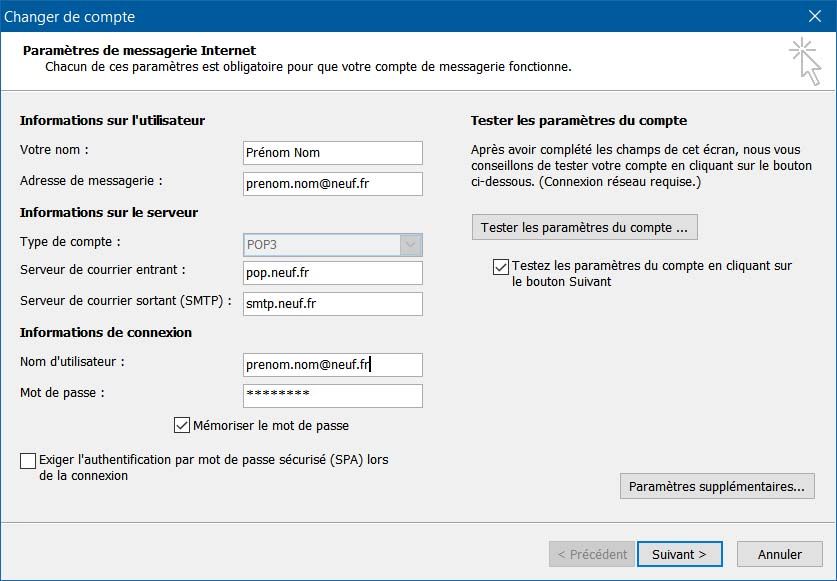Close the 'Changer de compte' window
Viewport: 837px width, 581px height.
tap(818, 16)
